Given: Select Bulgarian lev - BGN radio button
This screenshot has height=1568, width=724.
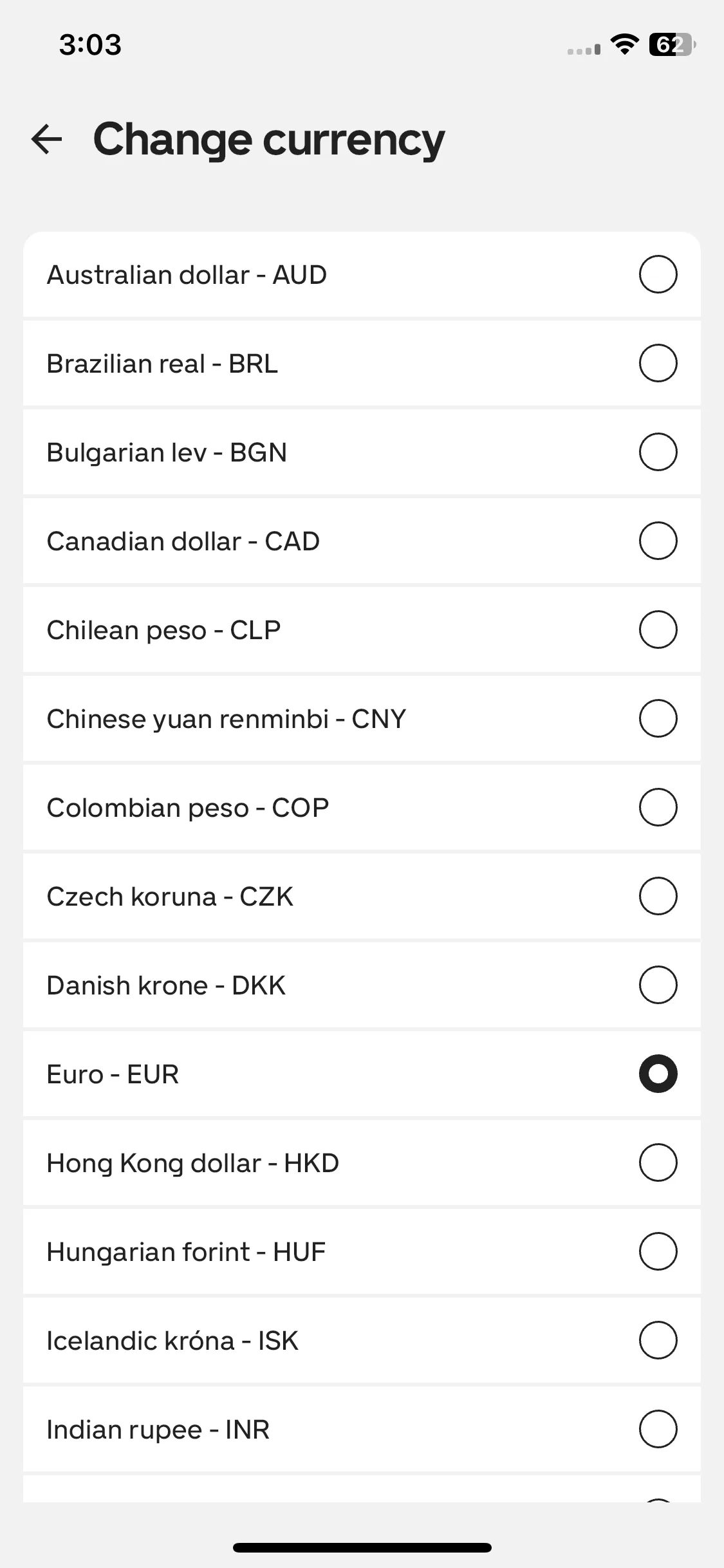Looking at the screenshot, I should click(658, 452).
